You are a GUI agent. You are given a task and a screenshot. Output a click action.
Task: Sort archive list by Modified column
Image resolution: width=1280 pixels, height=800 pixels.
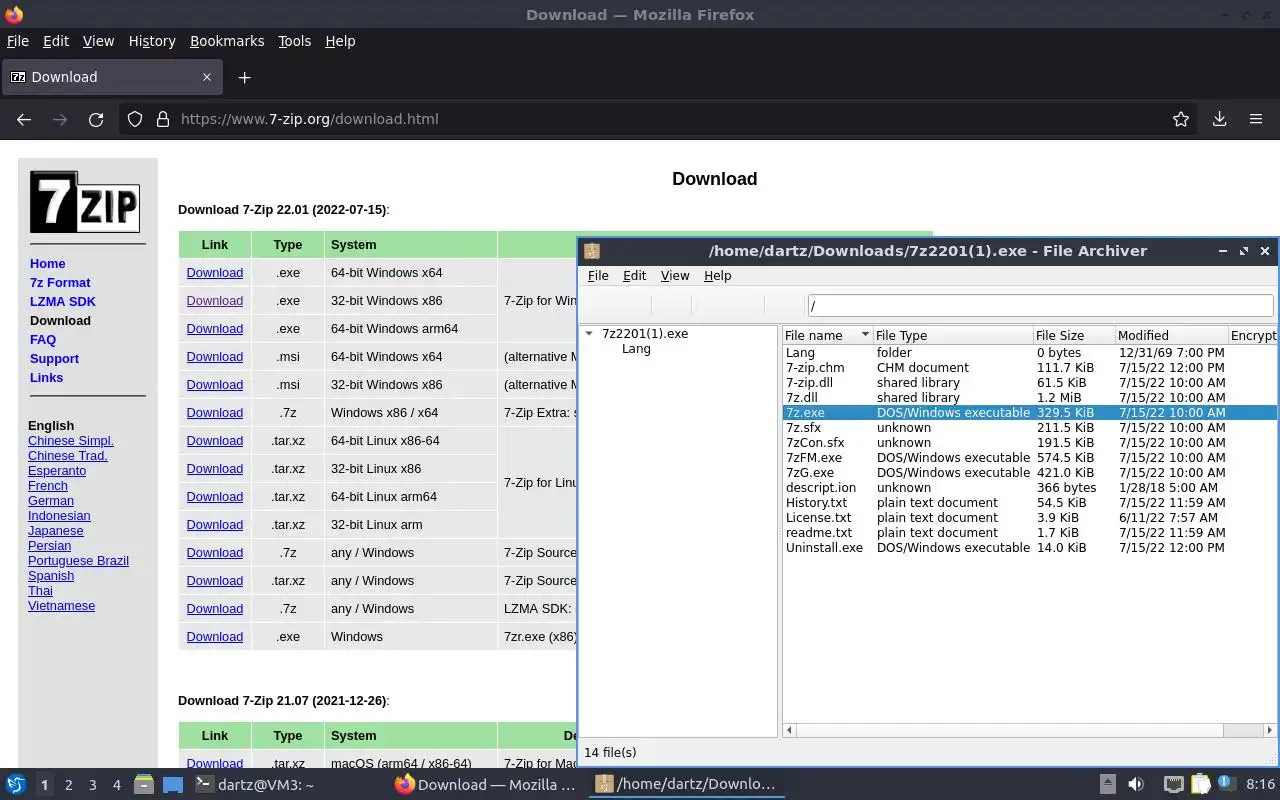coord(1171,336)
